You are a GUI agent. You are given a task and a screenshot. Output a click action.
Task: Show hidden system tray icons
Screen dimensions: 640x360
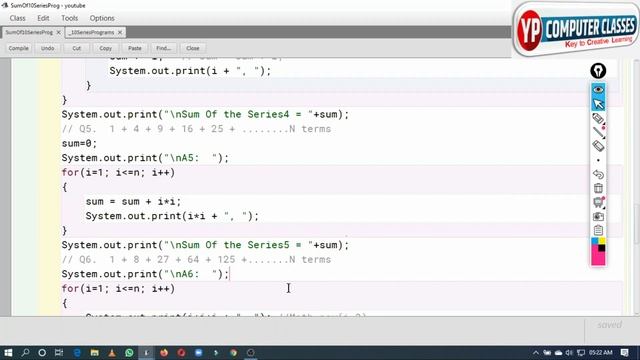pos(536,353)
